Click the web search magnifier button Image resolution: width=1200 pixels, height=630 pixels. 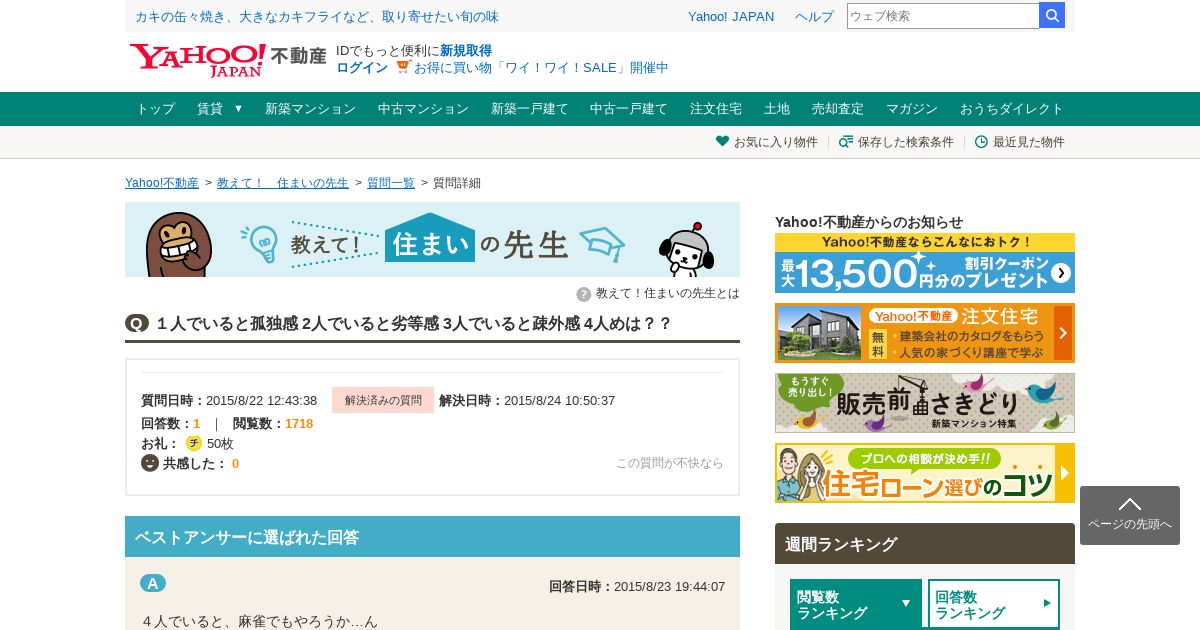[1052, 15]
